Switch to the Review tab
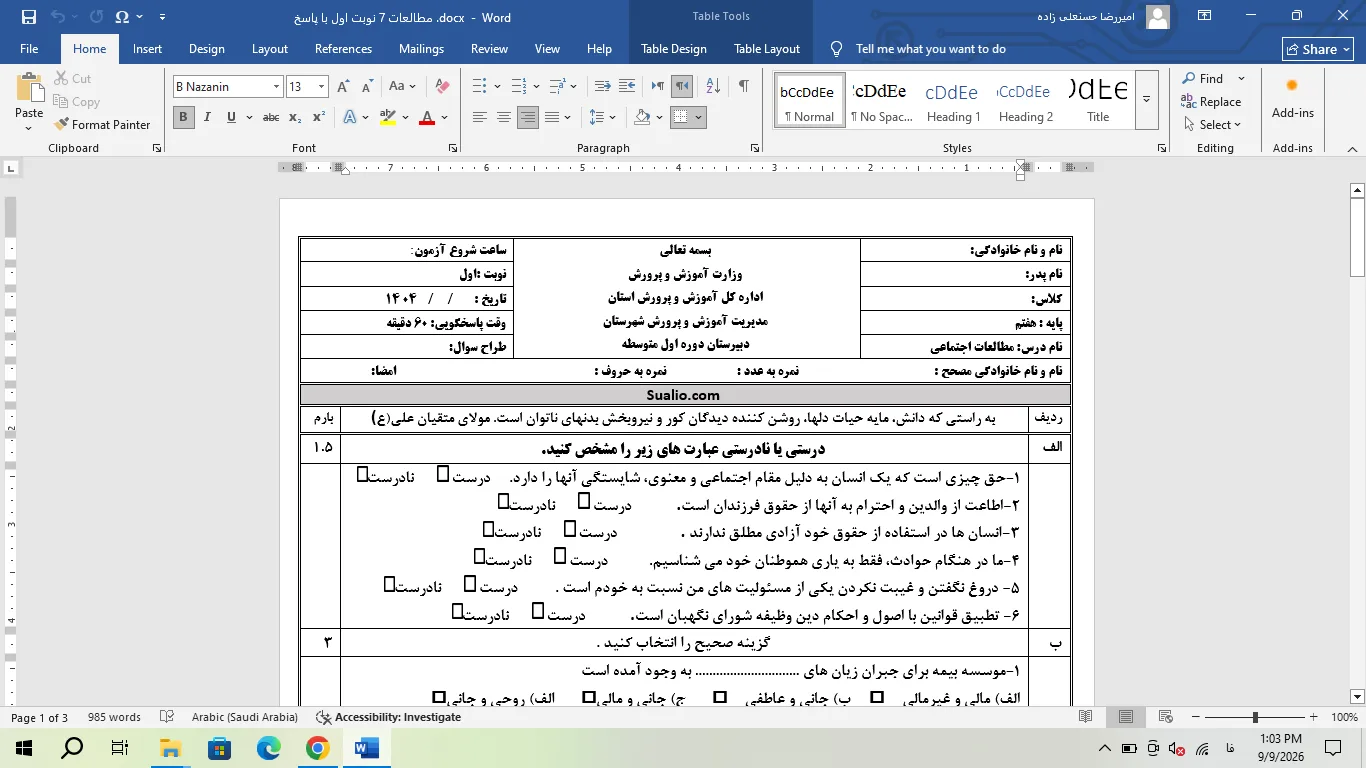The height and width of the screenshot is (768, 1366). pos(489,49)
